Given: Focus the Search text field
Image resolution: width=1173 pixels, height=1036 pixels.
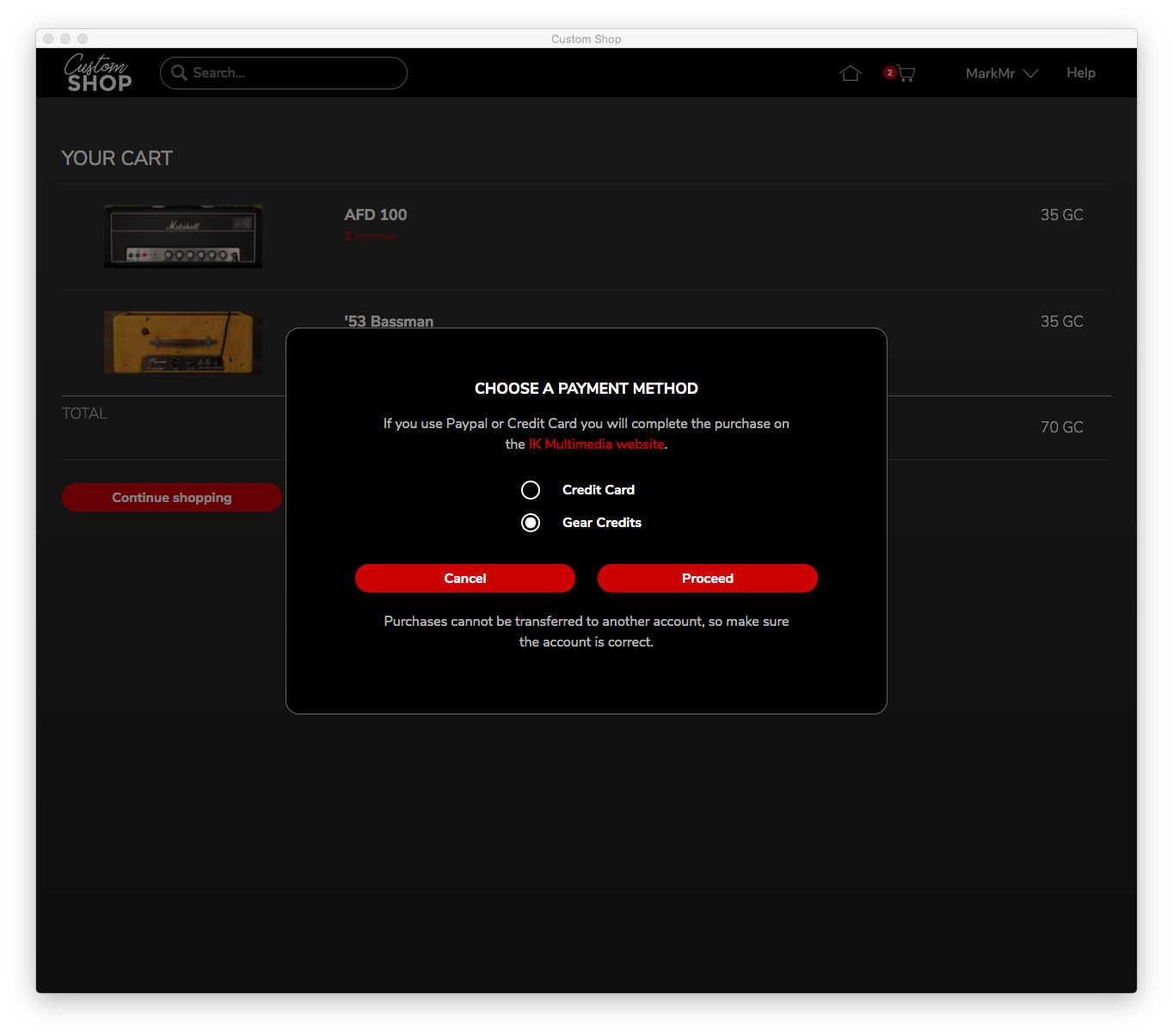Looking at the screenshot, I should (292, 73).
